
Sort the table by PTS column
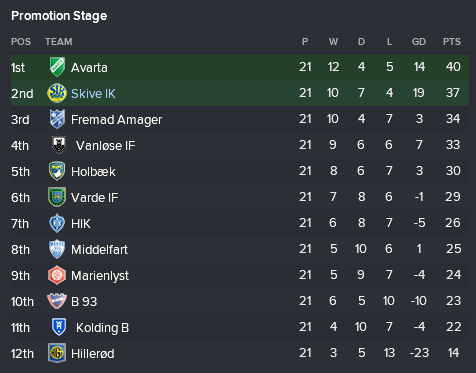pyautogui.click(x=452, y=42)
